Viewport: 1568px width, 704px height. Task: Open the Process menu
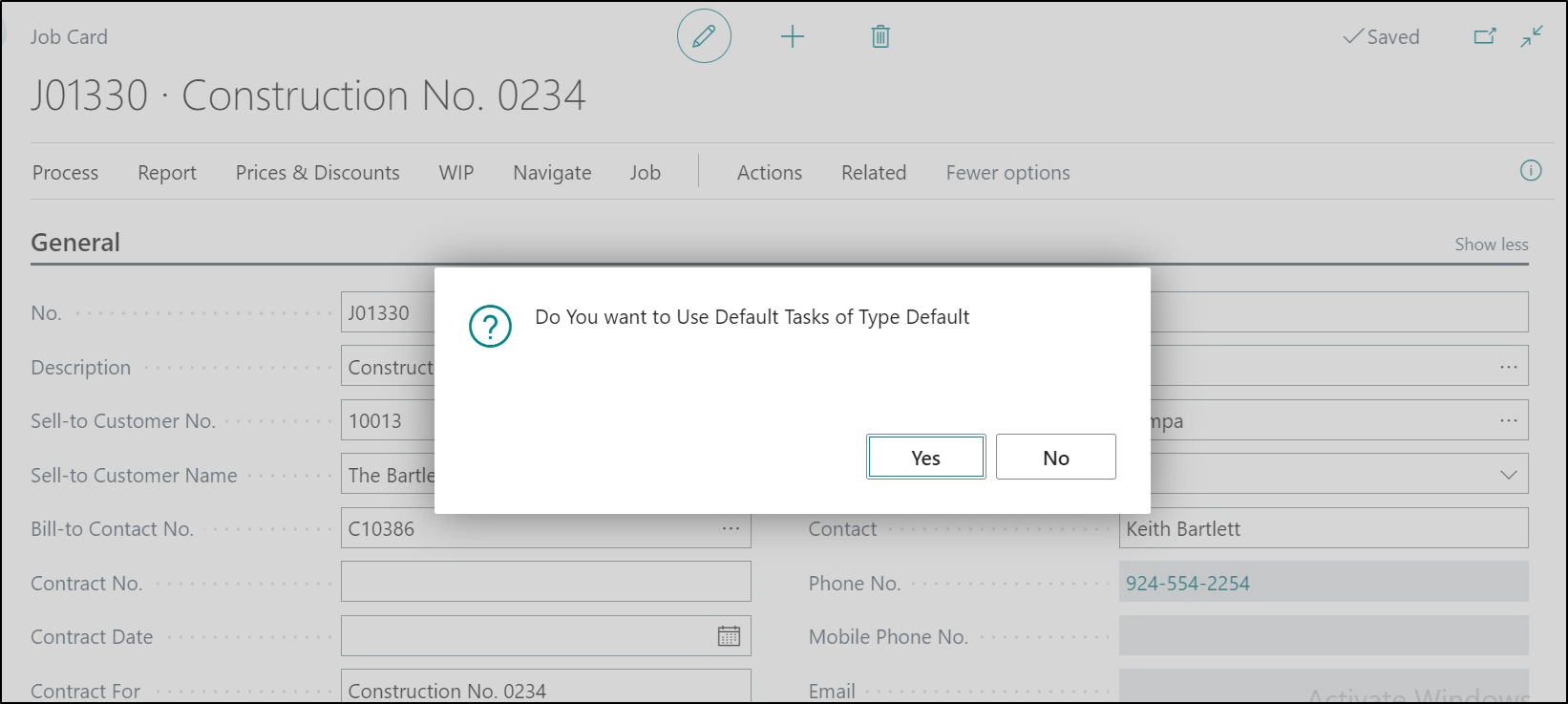coord(65,173)
